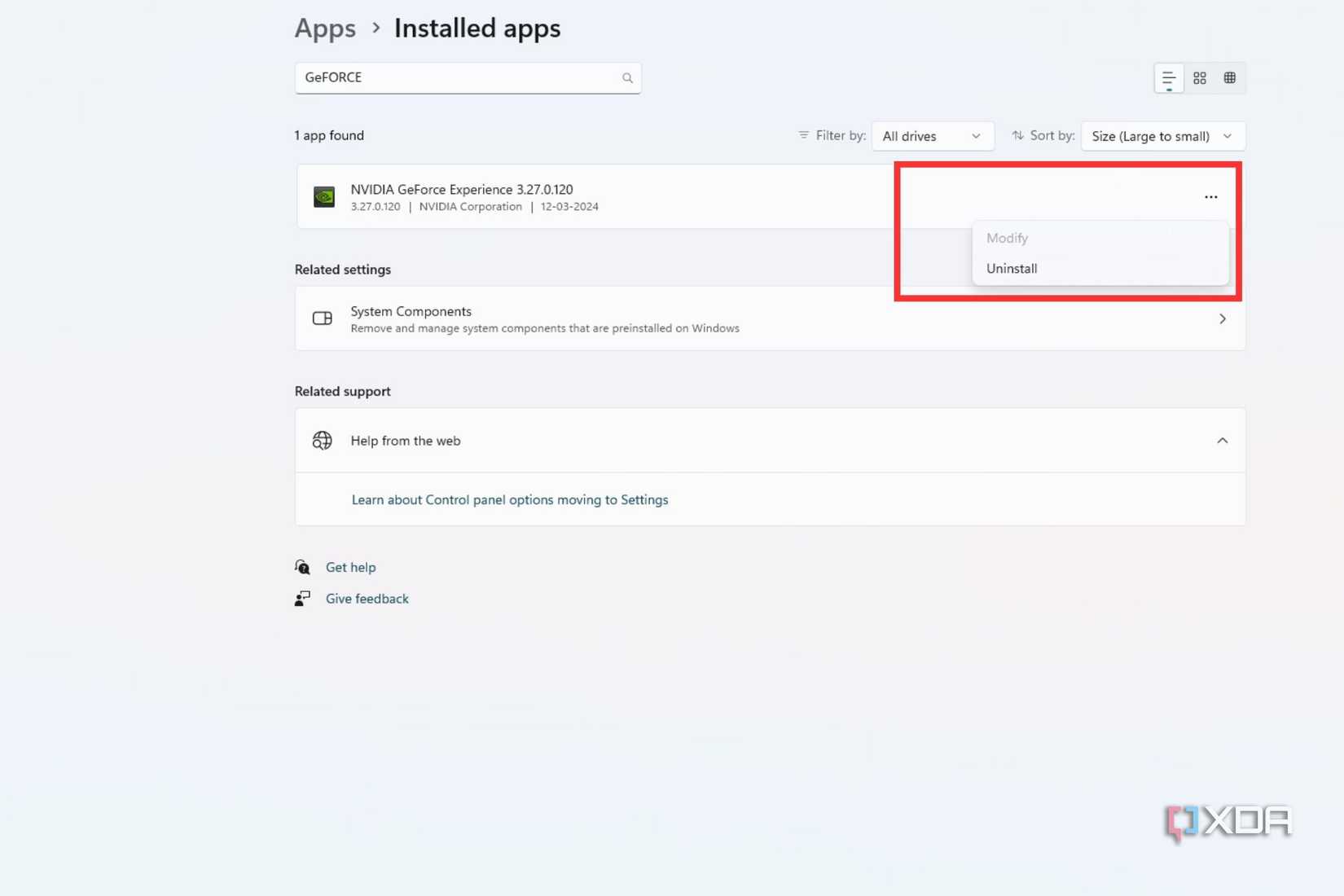Click the sort arrows icon next to Sort by
Viewport: 1344px width, 896px height.
(1017, 135)
